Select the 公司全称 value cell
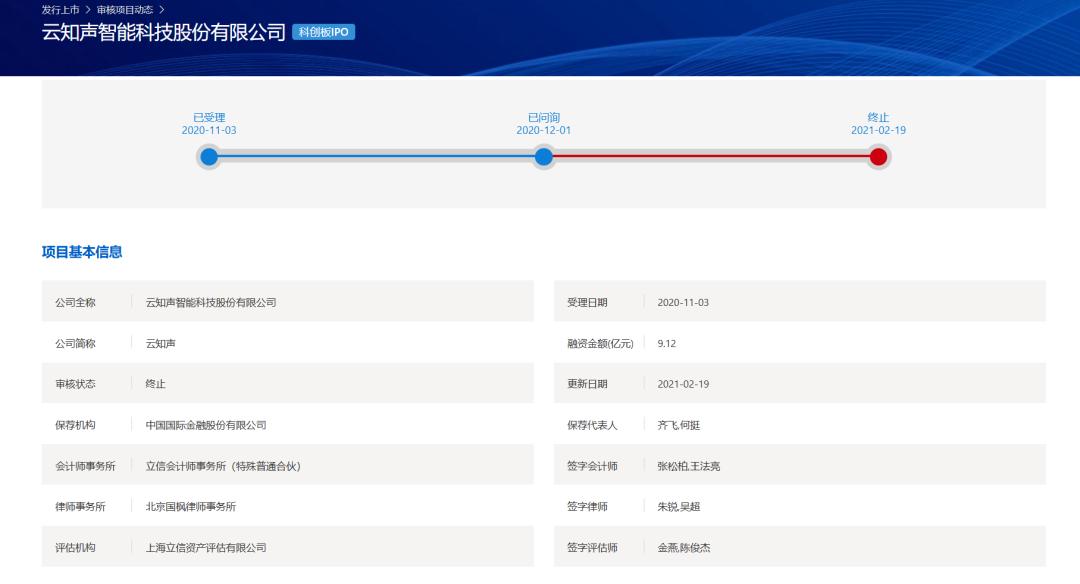The image size is (1080, 584). tap(211, 302)
